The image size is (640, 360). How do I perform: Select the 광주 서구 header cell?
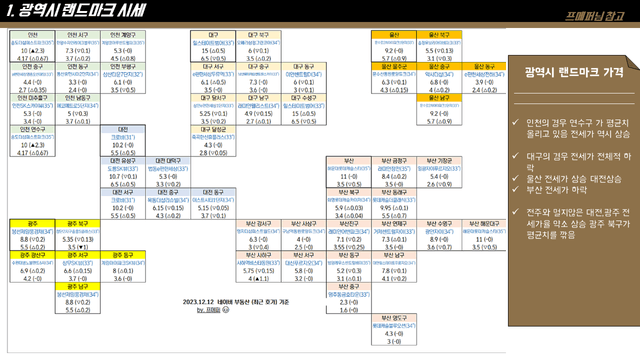(x=78, y=255)
